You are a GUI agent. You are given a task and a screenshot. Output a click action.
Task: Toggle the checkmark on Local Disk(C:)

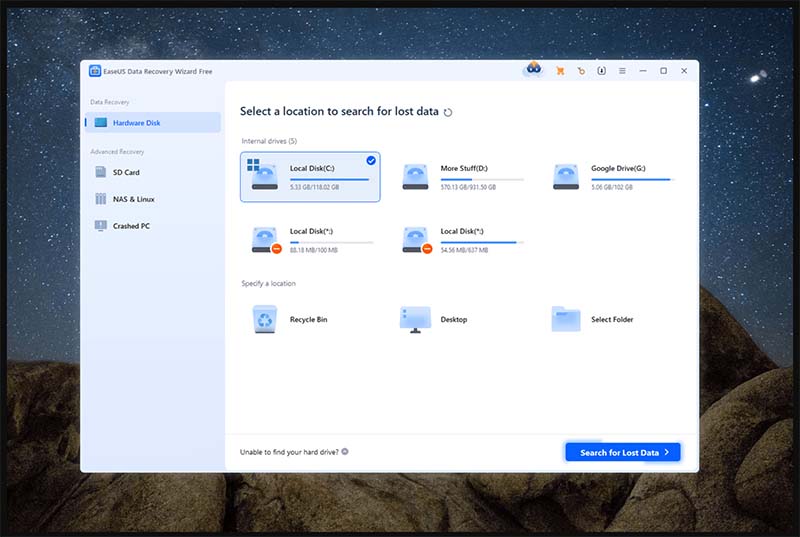[371, 161]
